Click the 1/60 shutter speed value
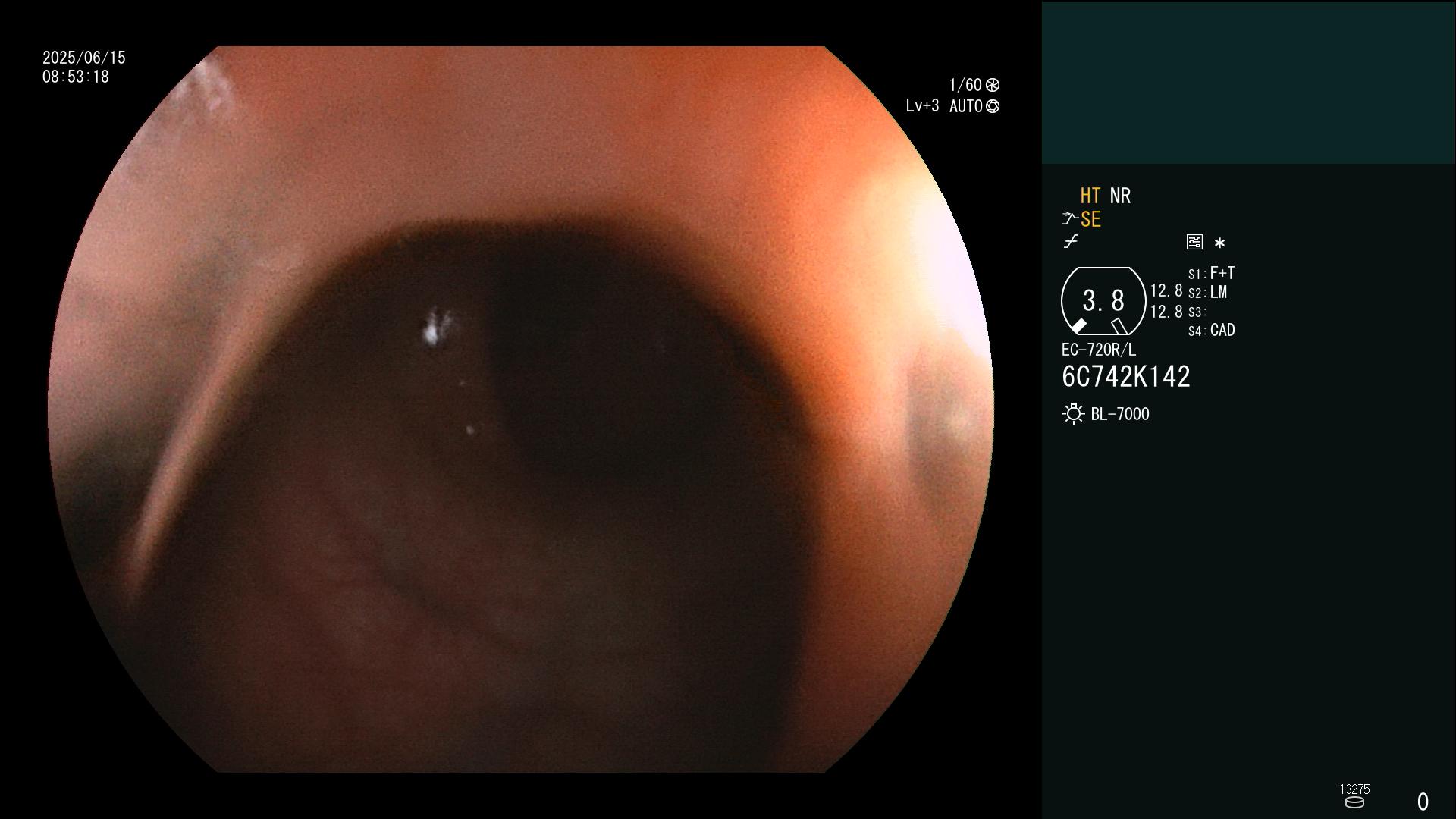 tap(965, 85)
